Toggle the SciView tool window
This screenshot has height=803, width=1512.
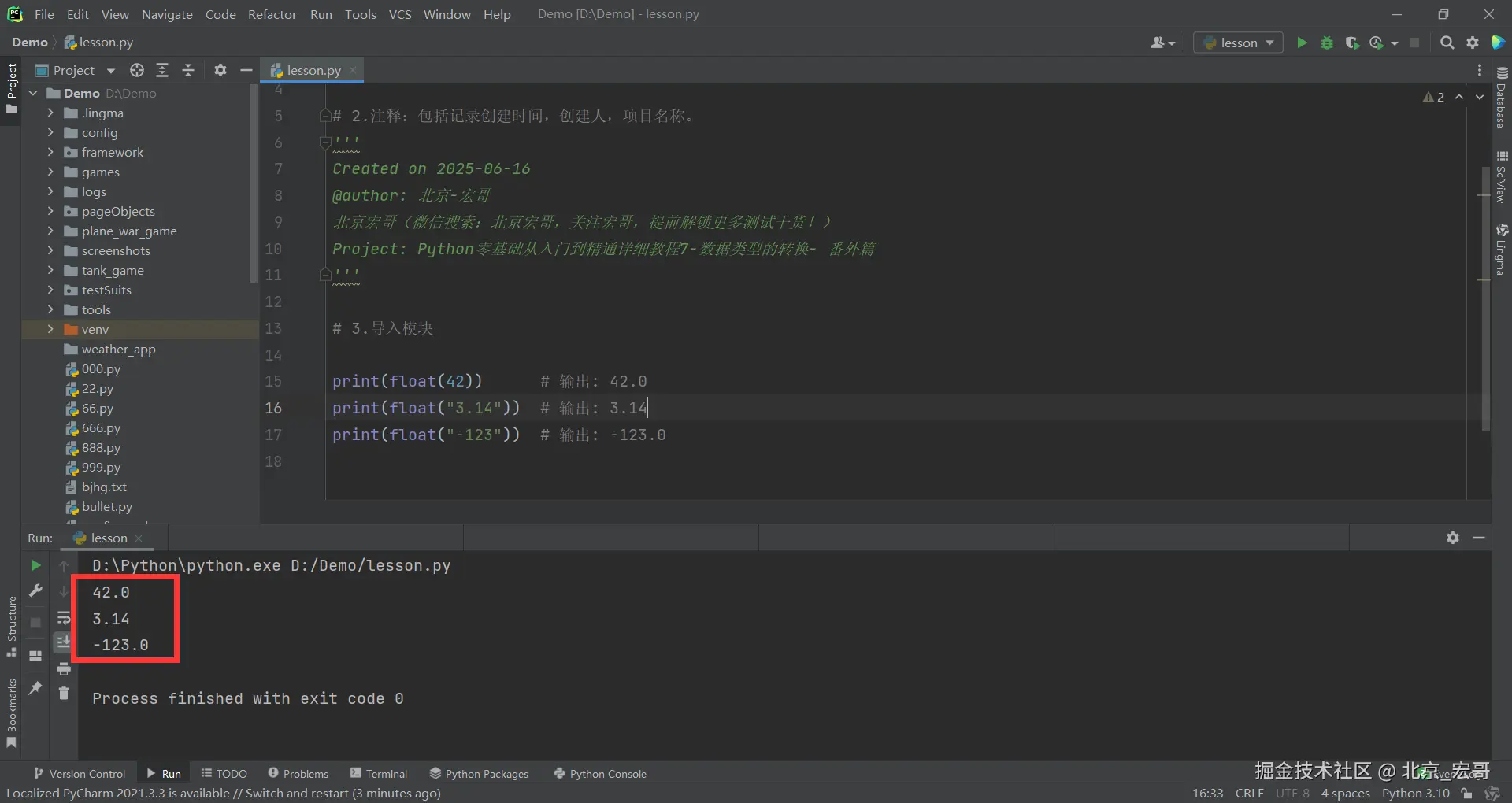(1502, 176)
